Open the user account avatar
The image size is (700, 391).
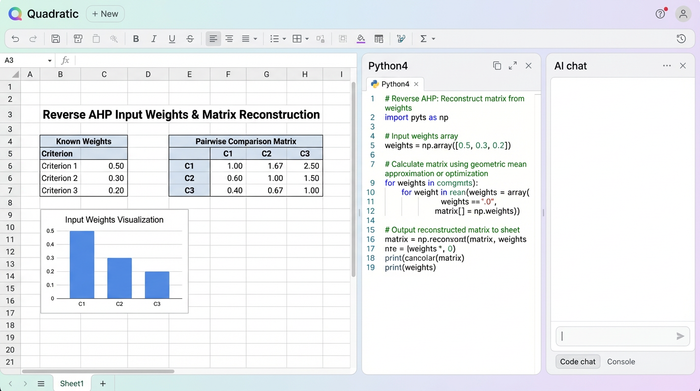pyautogui.click(x=683, y=14)
